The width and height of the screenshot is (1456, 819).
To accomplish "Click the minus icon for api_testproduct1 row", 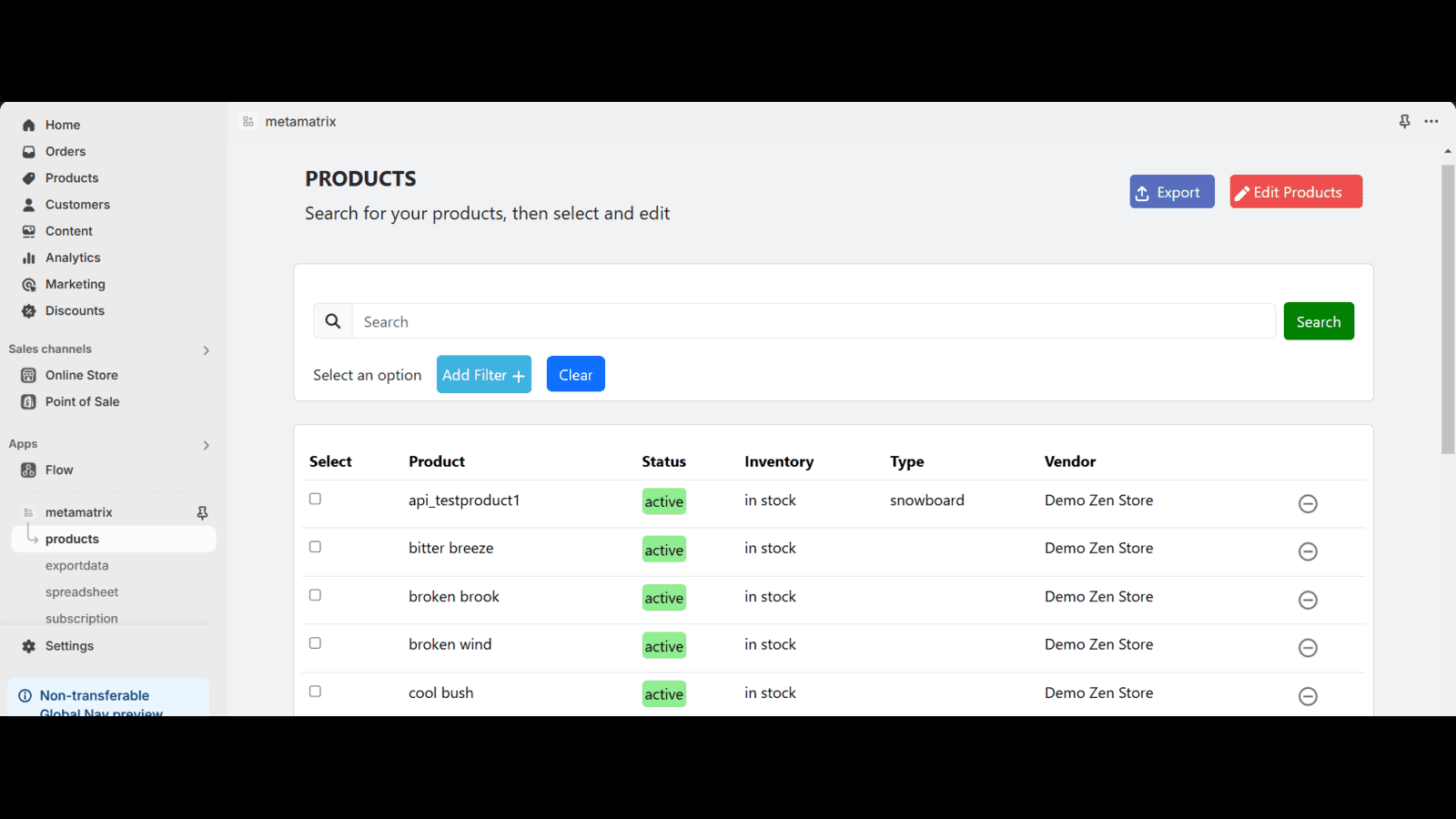I will [1308, 504].
